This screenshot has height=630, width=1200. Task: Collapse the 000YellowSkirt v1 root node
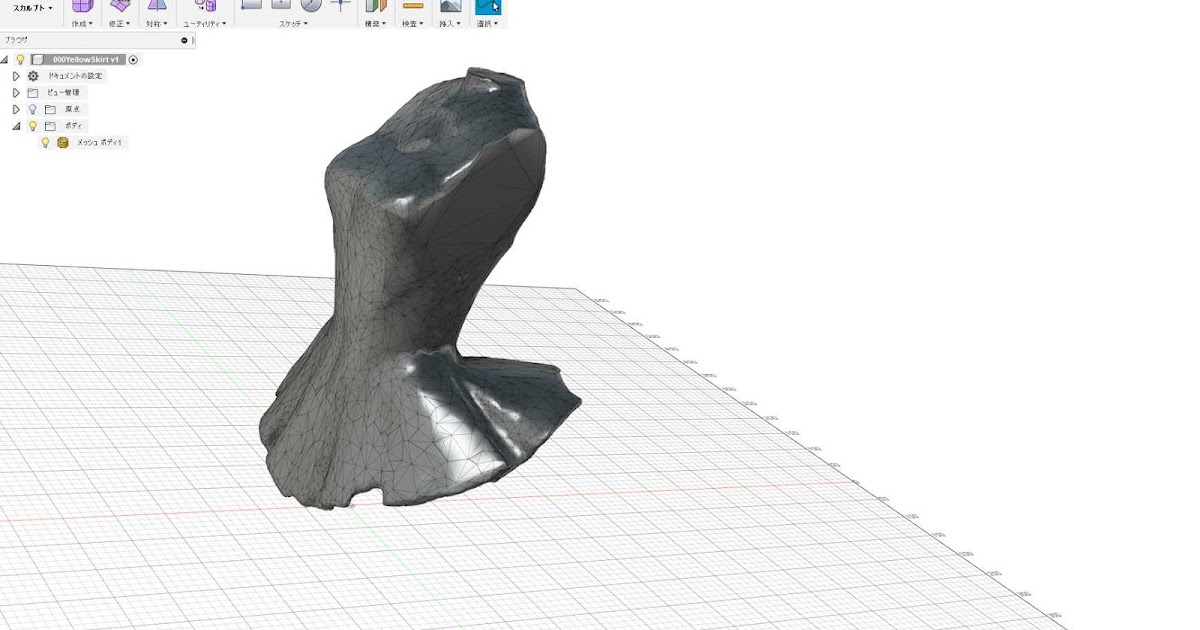click(6, 60)
